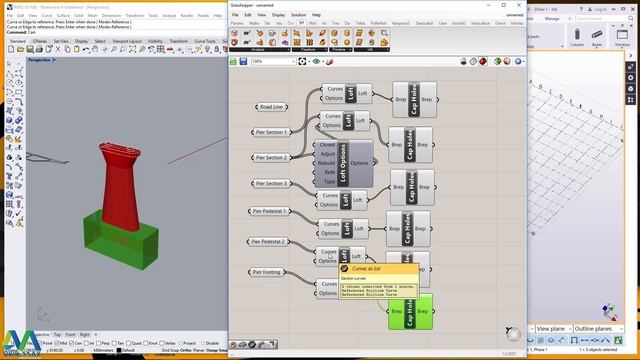Viewport: 640px width, 360px height.
Task: Click the Add viewport tab plus button
Action: [96, 335]
